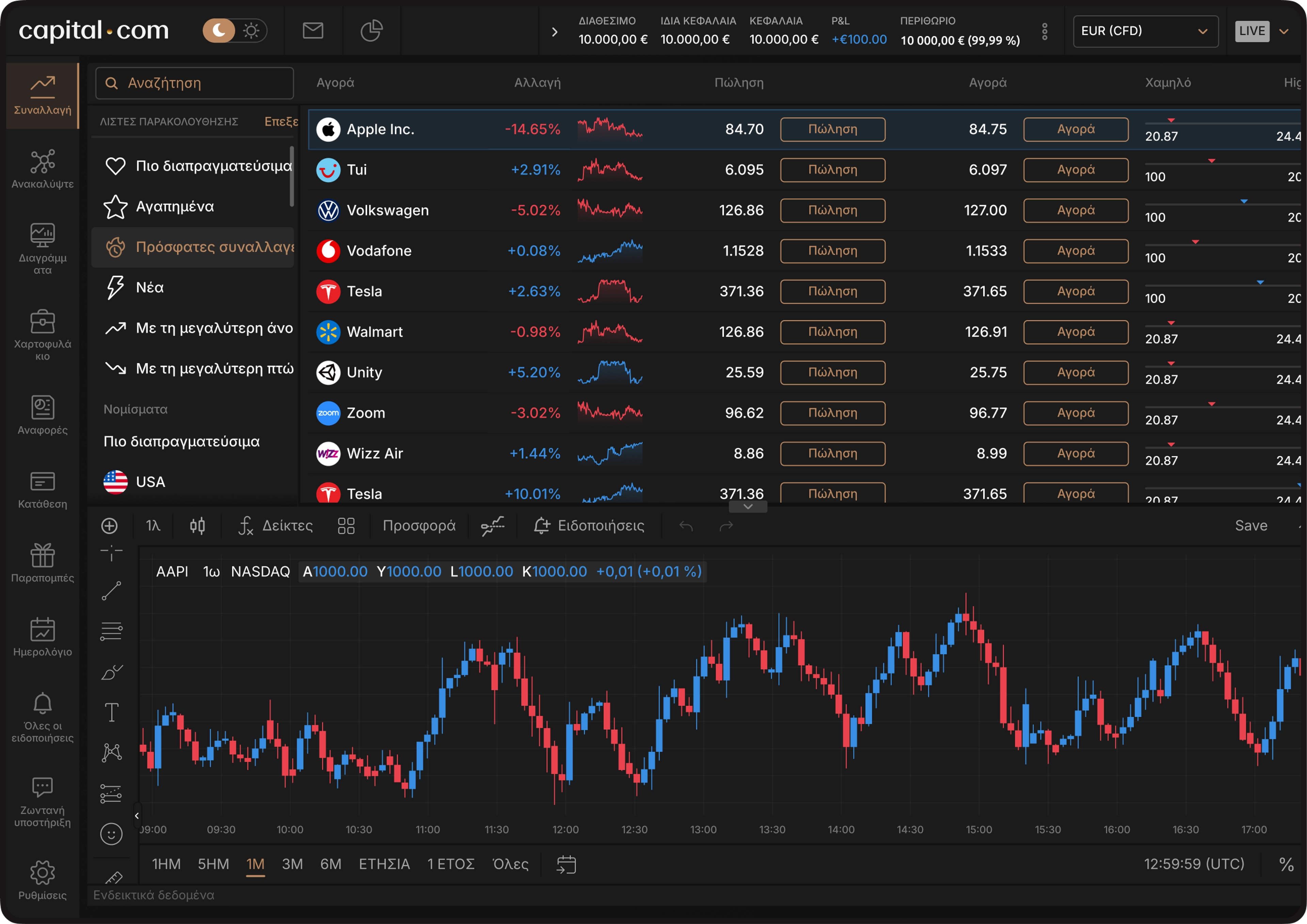Select the Walmart row name
This screenshot has width=1307, height=924.
tap(374, 332)
